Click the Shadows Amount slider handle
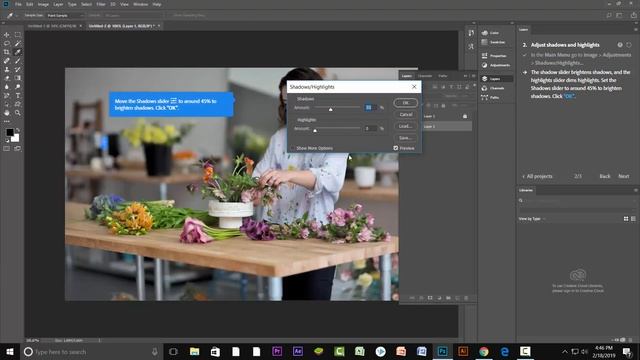Viewport: 640px width, 360px height. [331, 109]
